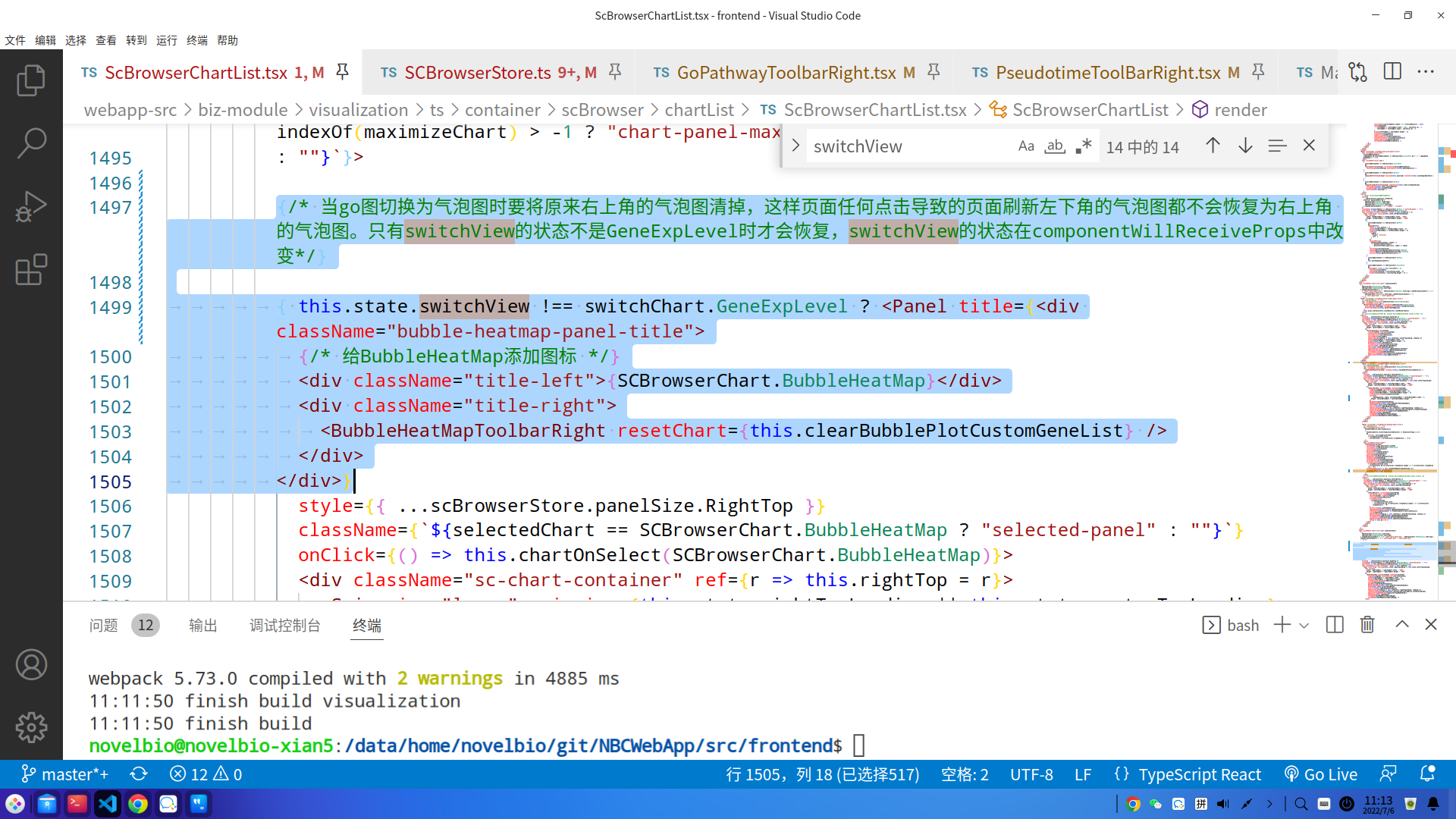1456x819 pixels.
Task: Click the split editor right icon
Action: click(x=1392, y=72)
